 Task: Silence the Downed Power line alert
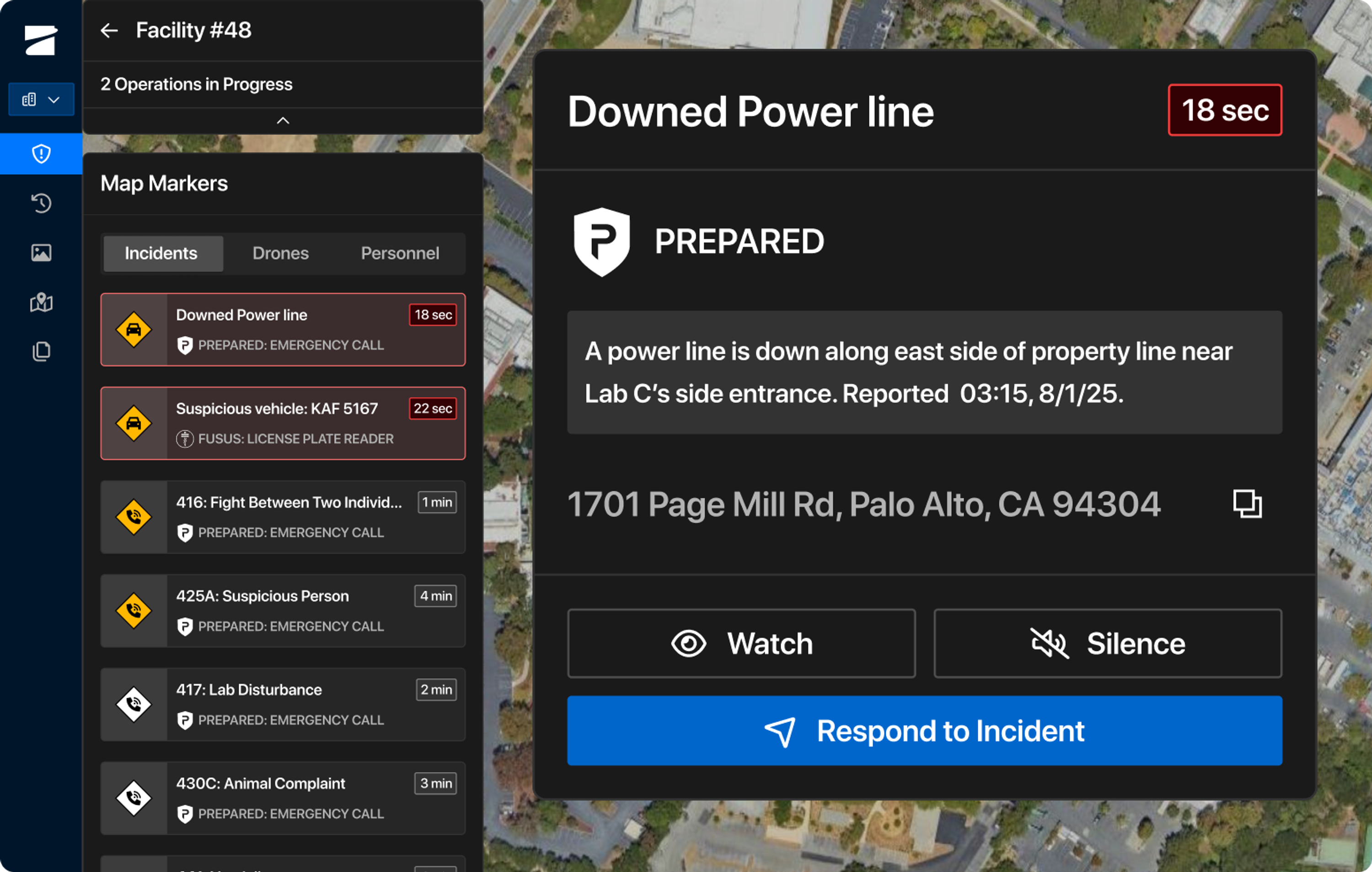pos(1108,644)
